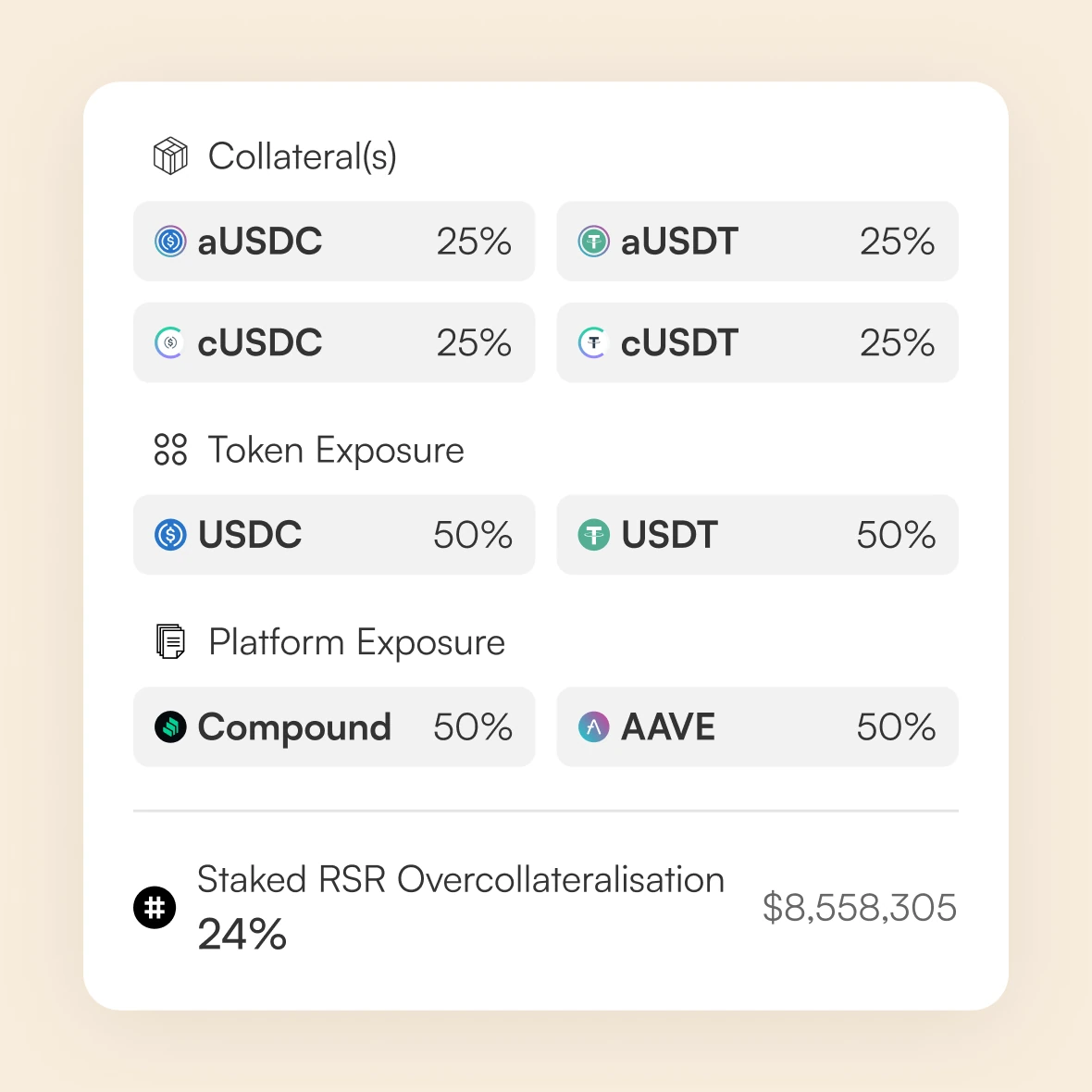This screenshot has height=1092, width=1092.
Task: Click the aUSDC token icon
Action: point(170,242)
